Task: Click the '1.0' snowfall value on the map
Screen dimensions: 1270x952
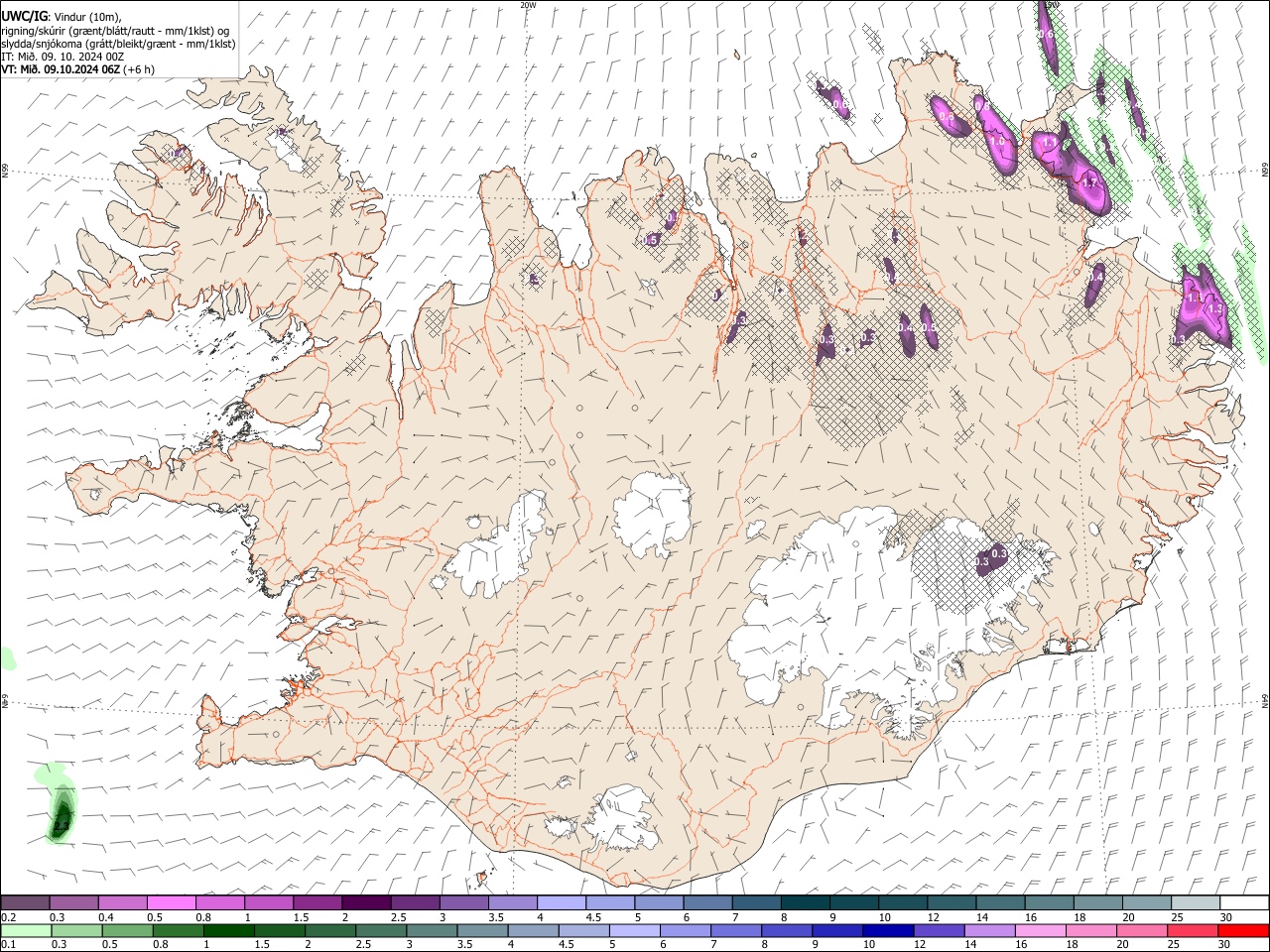Action: [x=997, y=142]
